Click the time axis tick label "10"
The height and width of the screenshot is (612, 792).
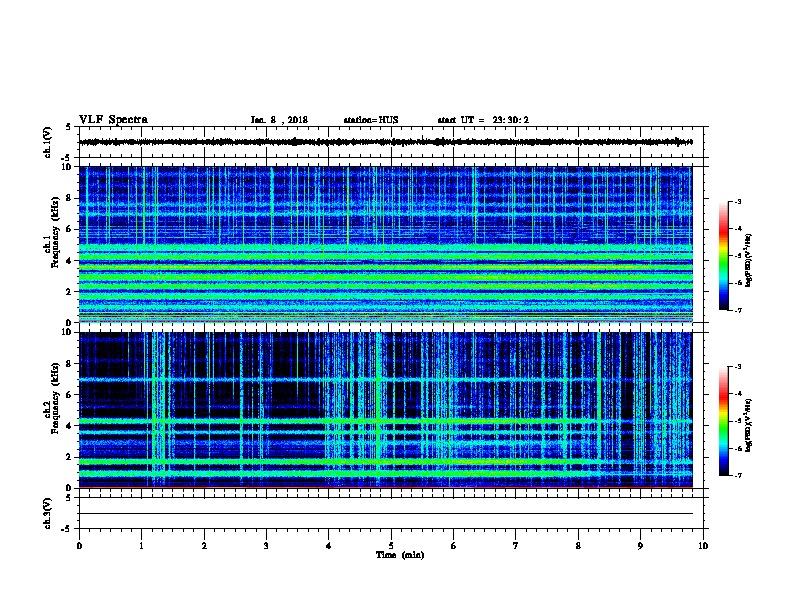click(x=703, y=546)
